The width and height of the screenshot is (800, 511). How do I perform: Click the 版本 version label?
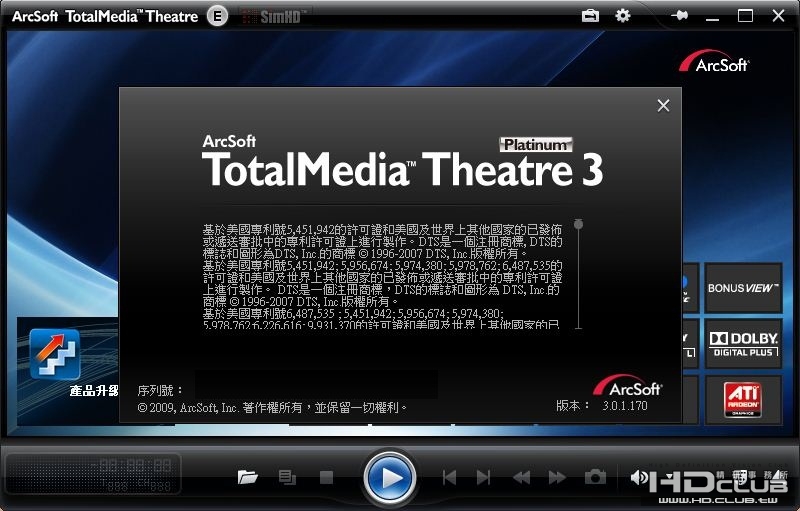(x=572, y=406)
